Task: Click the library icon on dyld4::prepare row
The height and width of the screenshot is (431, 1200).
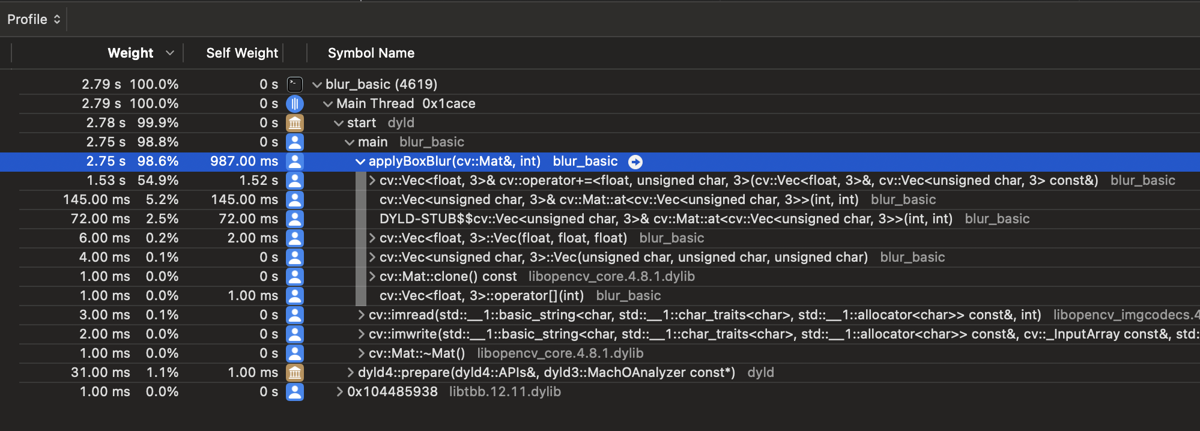Action: [295, 373]
